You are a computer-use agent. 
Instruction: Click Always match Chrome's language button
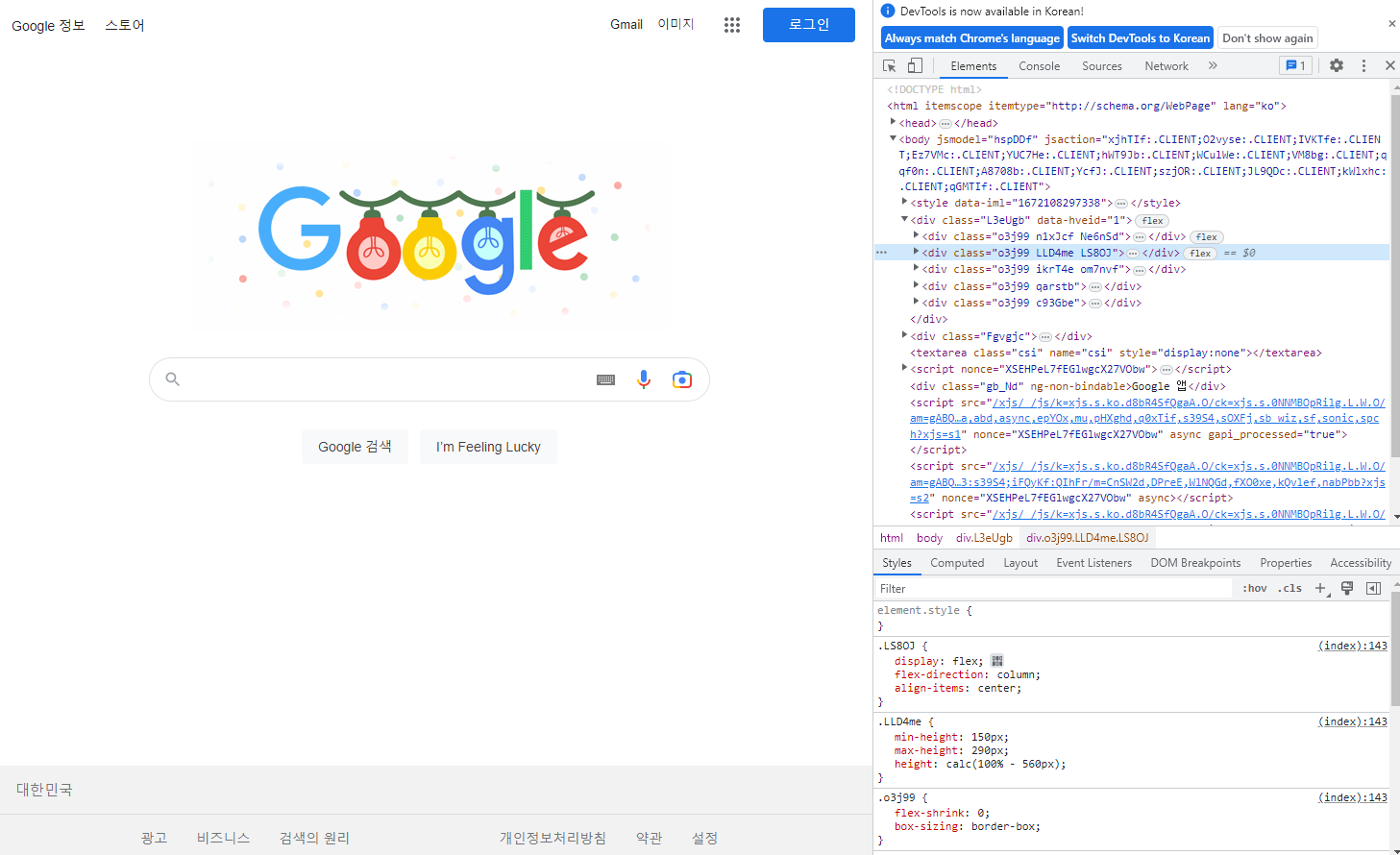click(971, 37)
